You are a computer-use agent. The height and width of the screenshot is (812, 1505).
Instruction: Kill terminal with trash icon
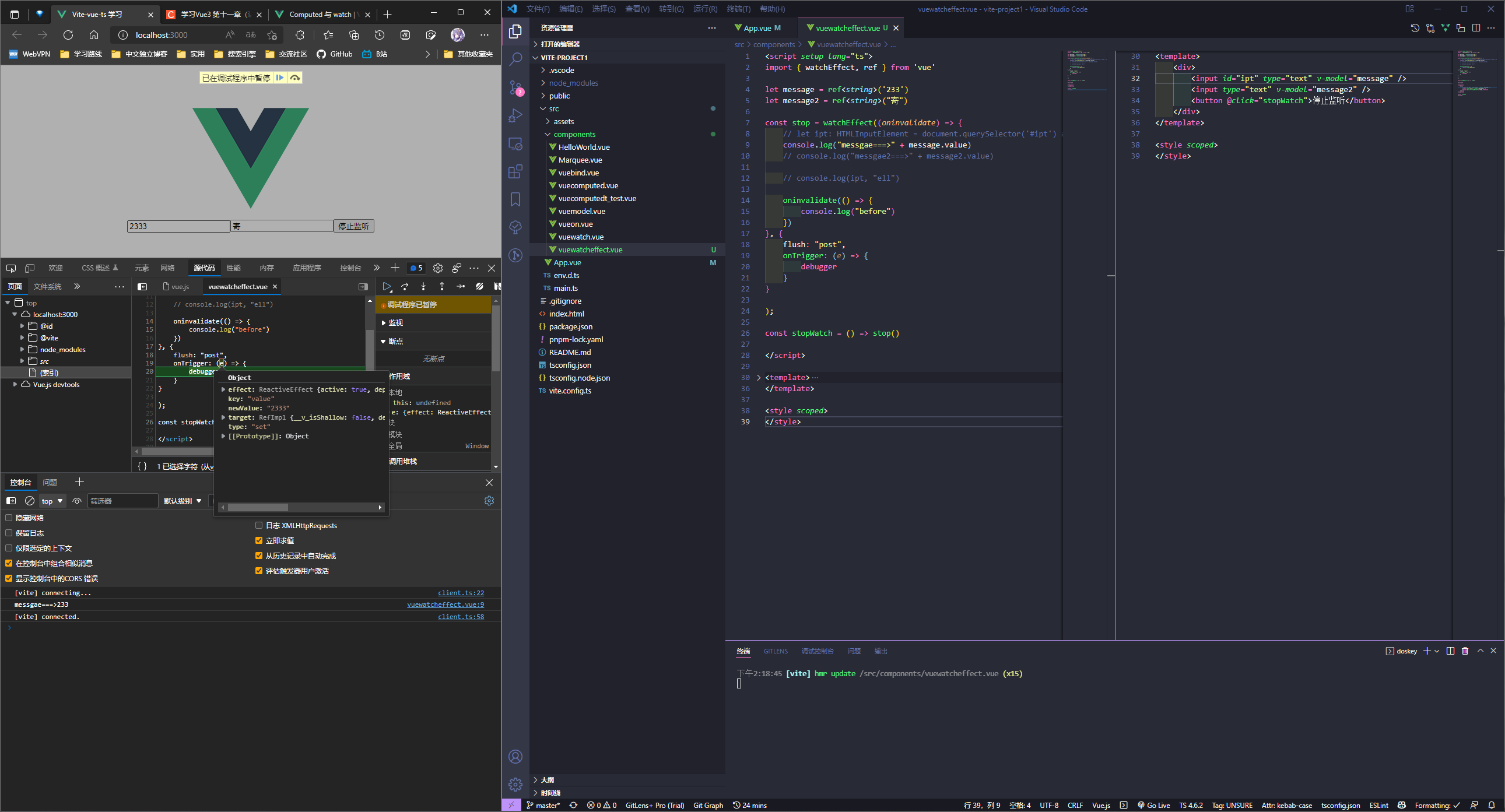point(1465,651)
